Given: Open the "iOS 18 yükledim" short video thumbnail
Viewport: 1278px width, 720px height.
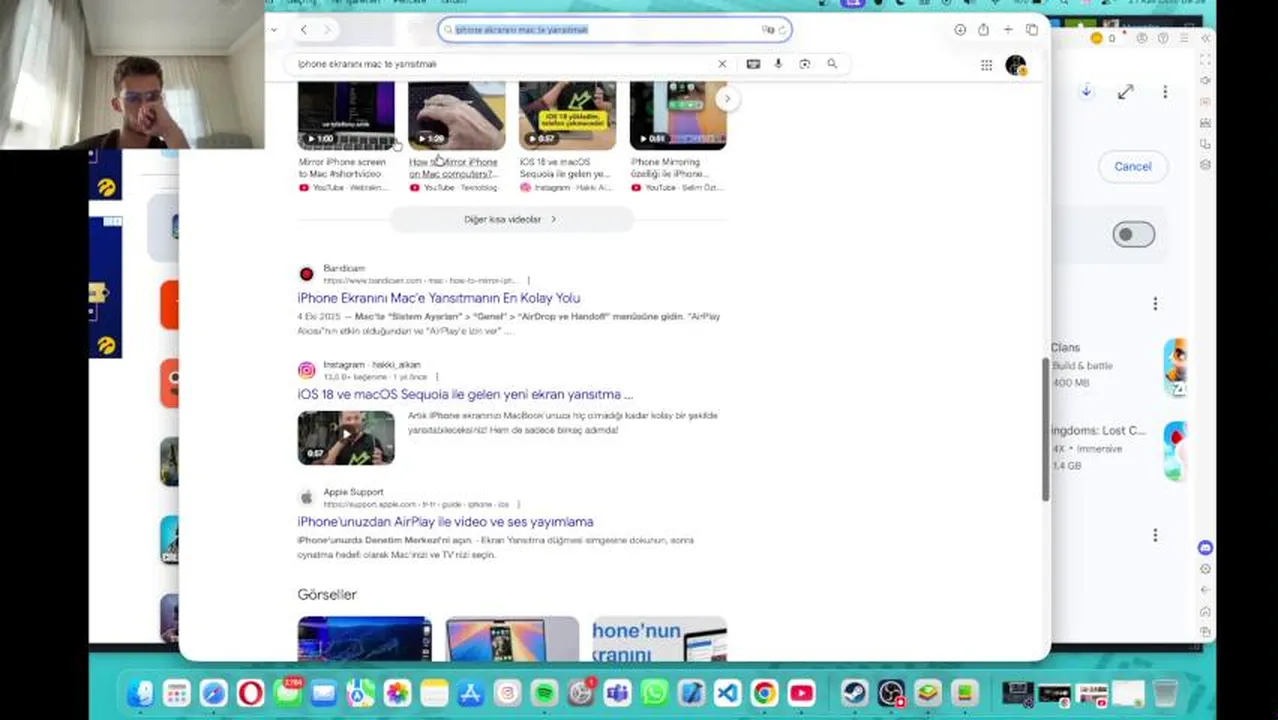Looking at the screenshot, I should pos(567,115).
